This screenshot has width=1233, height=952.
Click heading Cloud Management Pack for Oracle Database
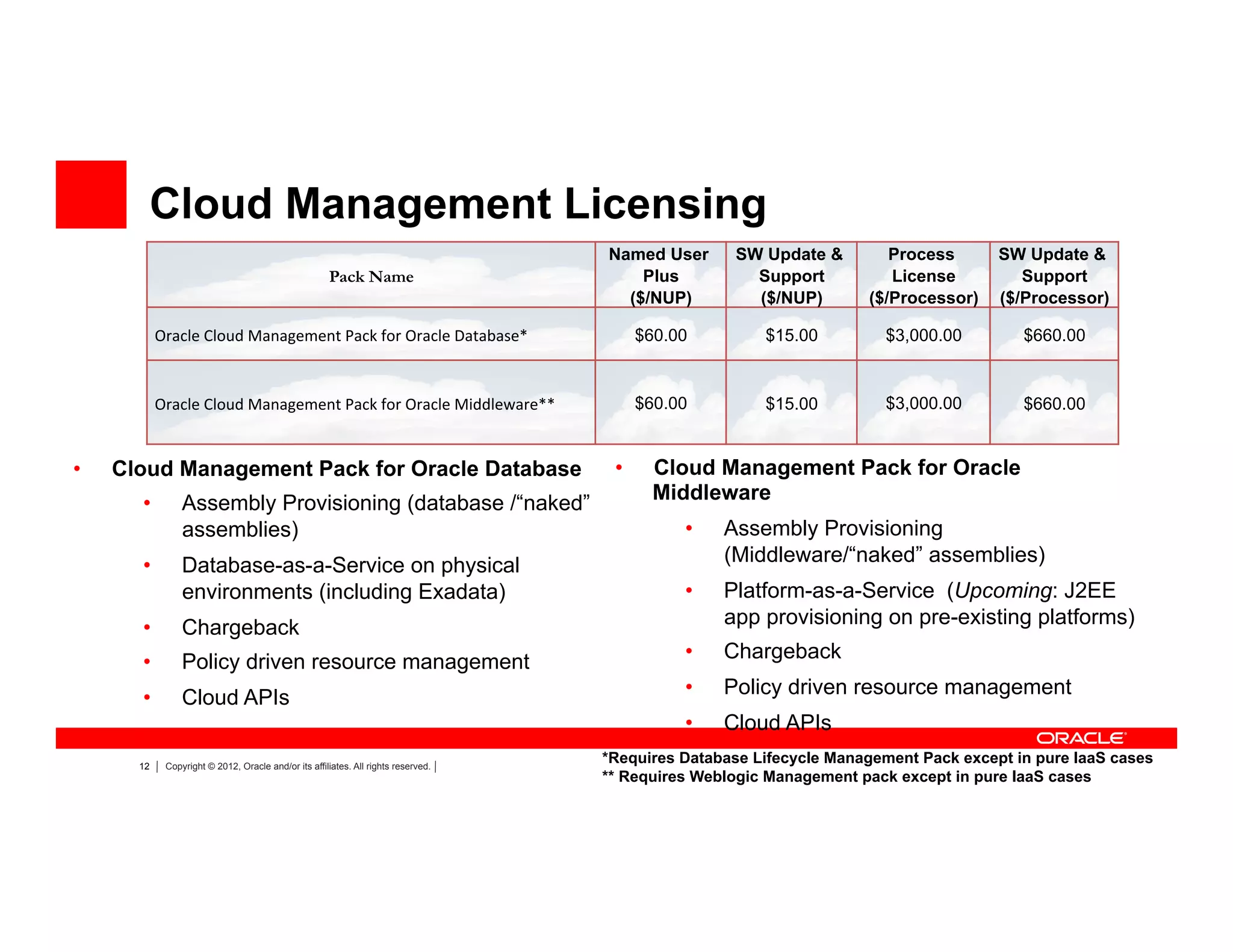(x=346, y=469)
